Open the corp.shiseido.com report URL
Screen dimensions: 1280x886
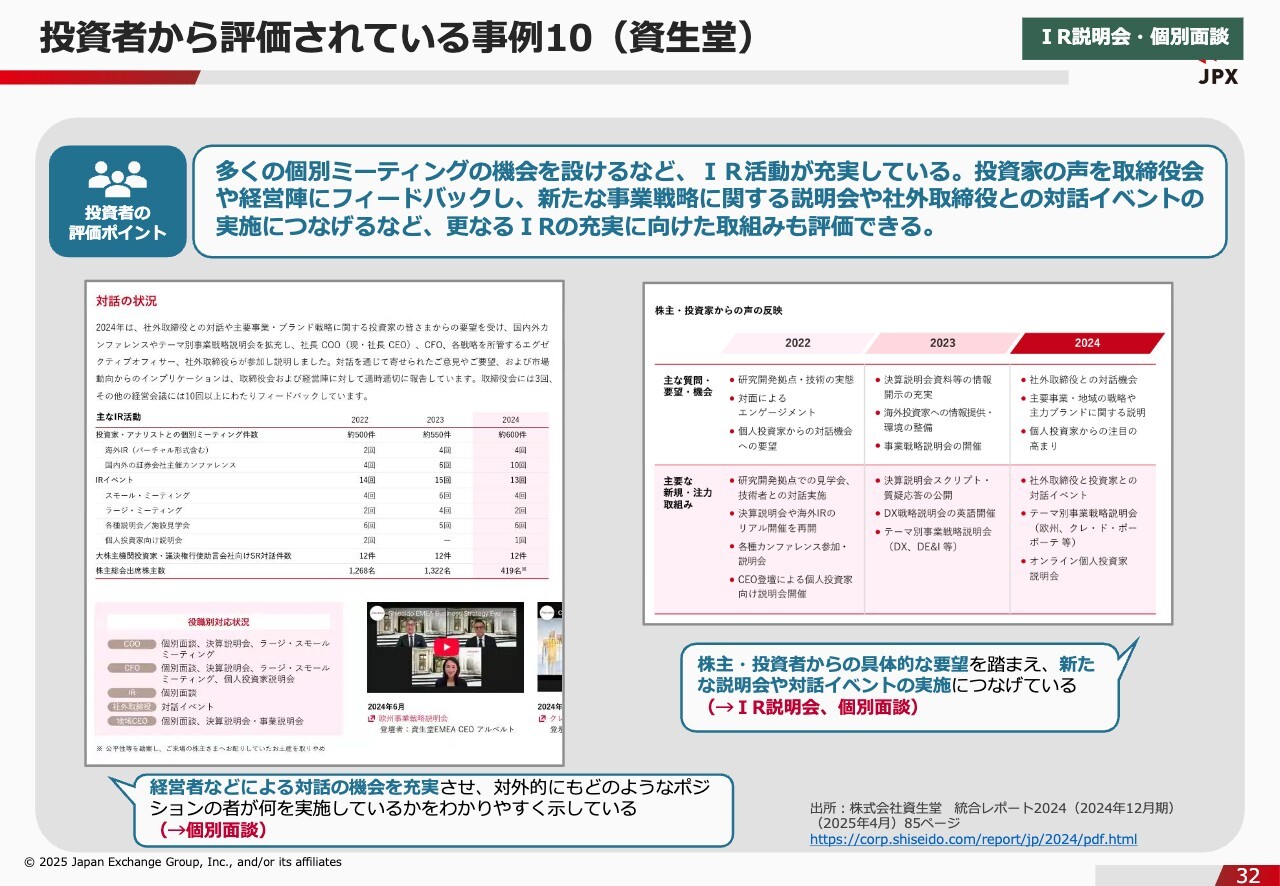tap(973, 840)
